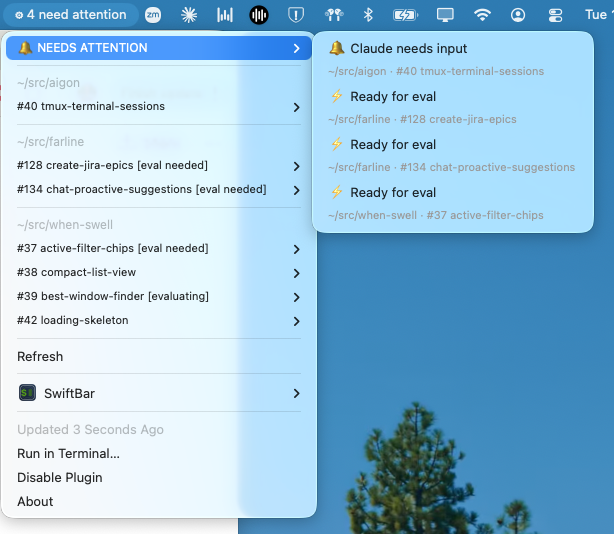The image size is (614, 534).
Task: Click '~/src/aigon · #40 tmux-terminal-sessions' subtitle
Action: coord(436,71)
